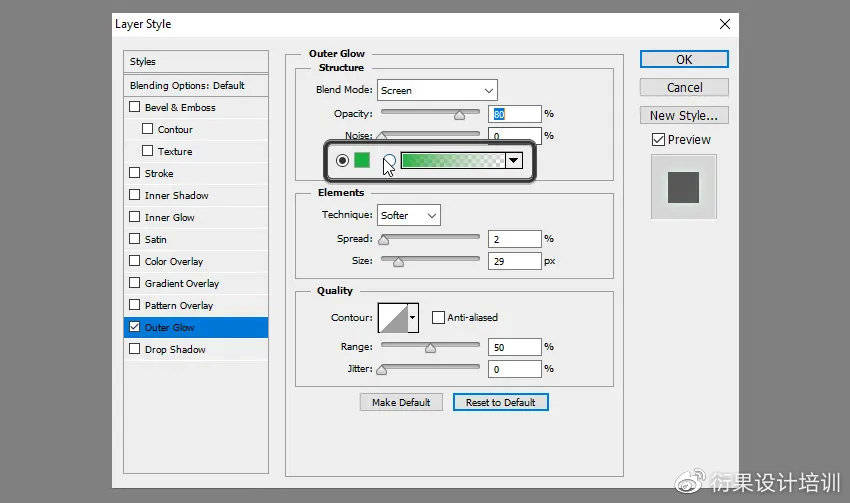850x503 pixels.
Task: Click the Opacity slider handle
Action: pos(459,115)
